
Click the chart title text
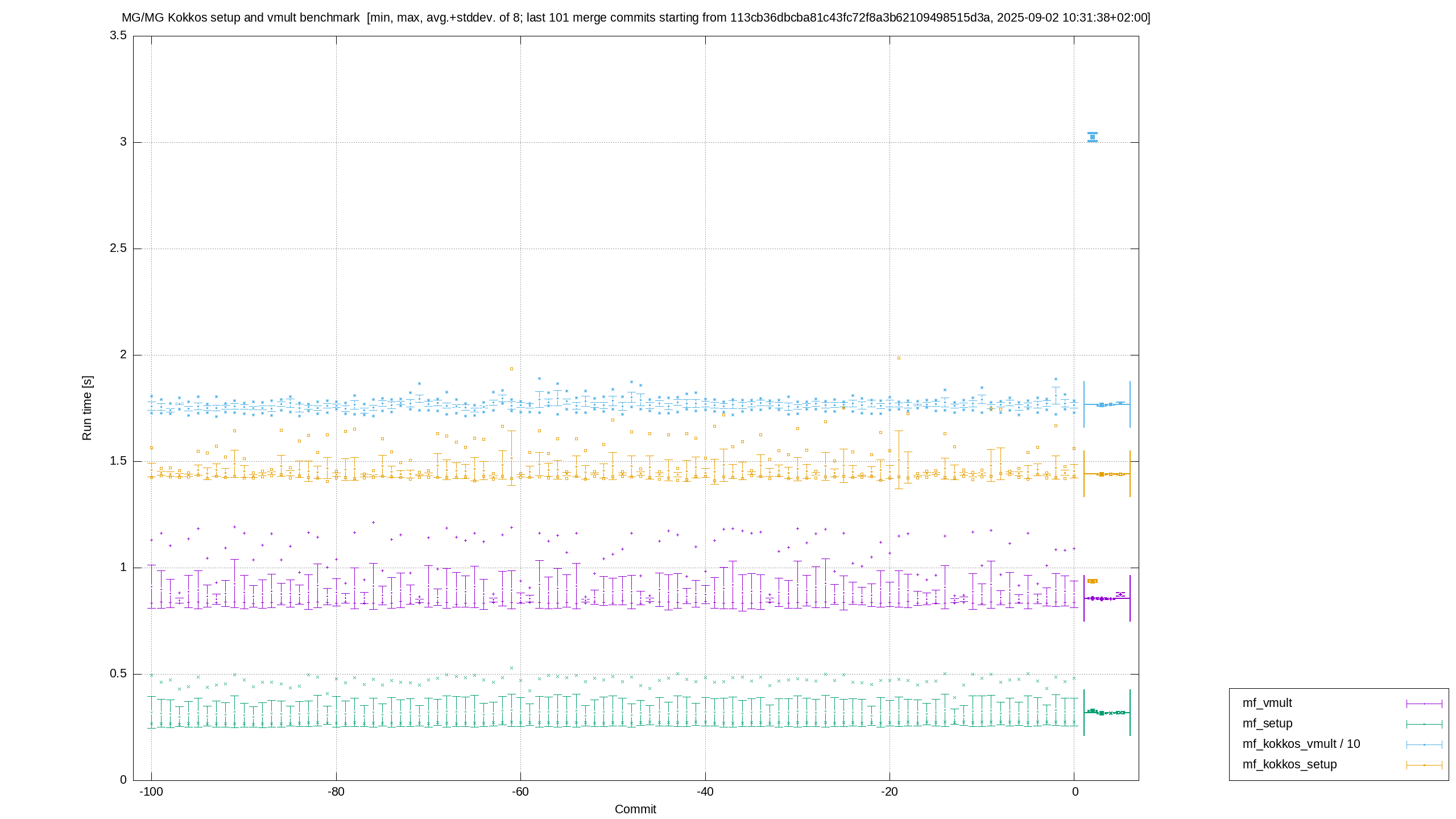(636, 18)
